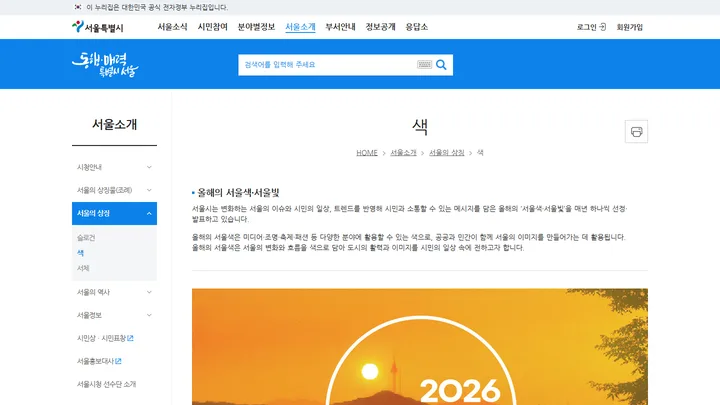Screen dimensions: 720x405
Task: Expand the 서울정보 section
Action: click(114, 315)
